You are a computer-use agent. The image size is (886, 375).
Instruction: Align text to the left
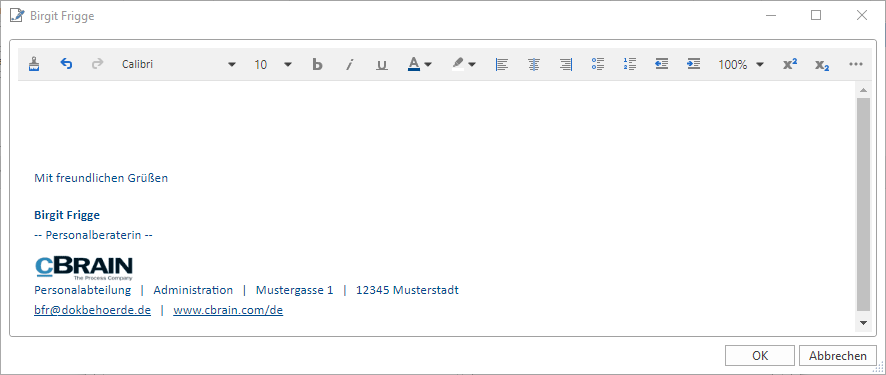[x=501, y=64]
